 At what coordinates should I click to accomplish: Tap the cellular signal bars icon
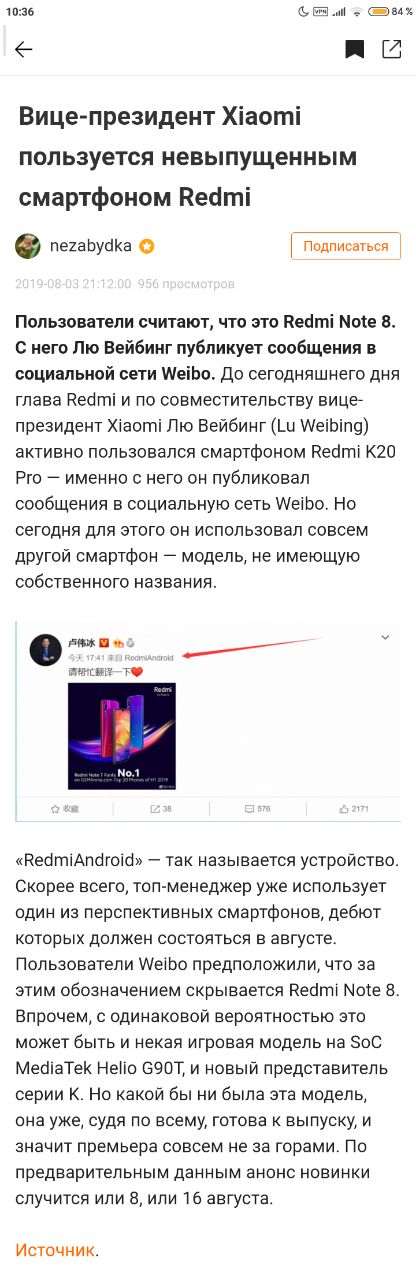tap(339, 11)
